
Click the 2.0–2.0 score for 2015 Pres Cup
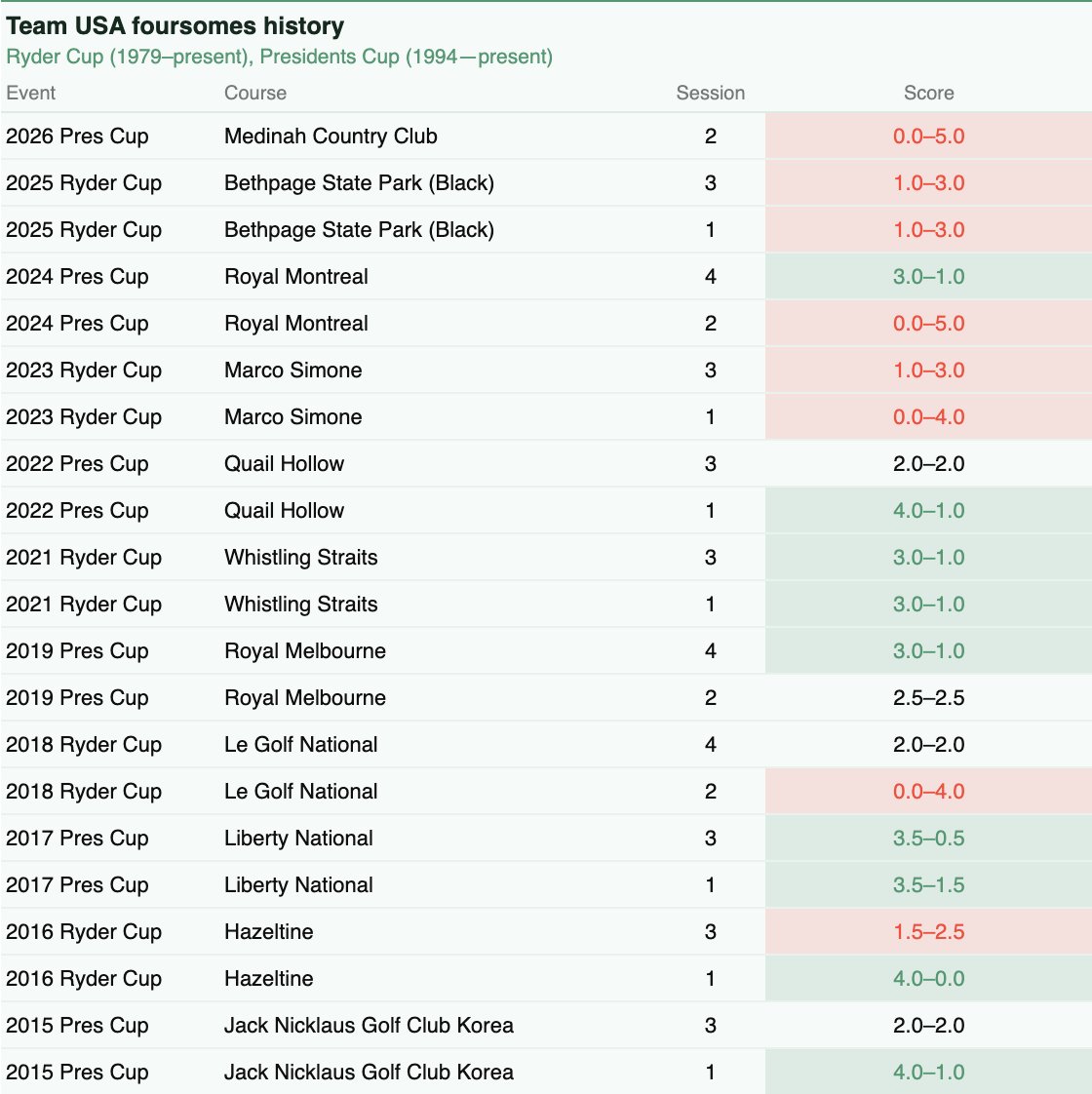pyautogui.click(x=929, y=1024)
